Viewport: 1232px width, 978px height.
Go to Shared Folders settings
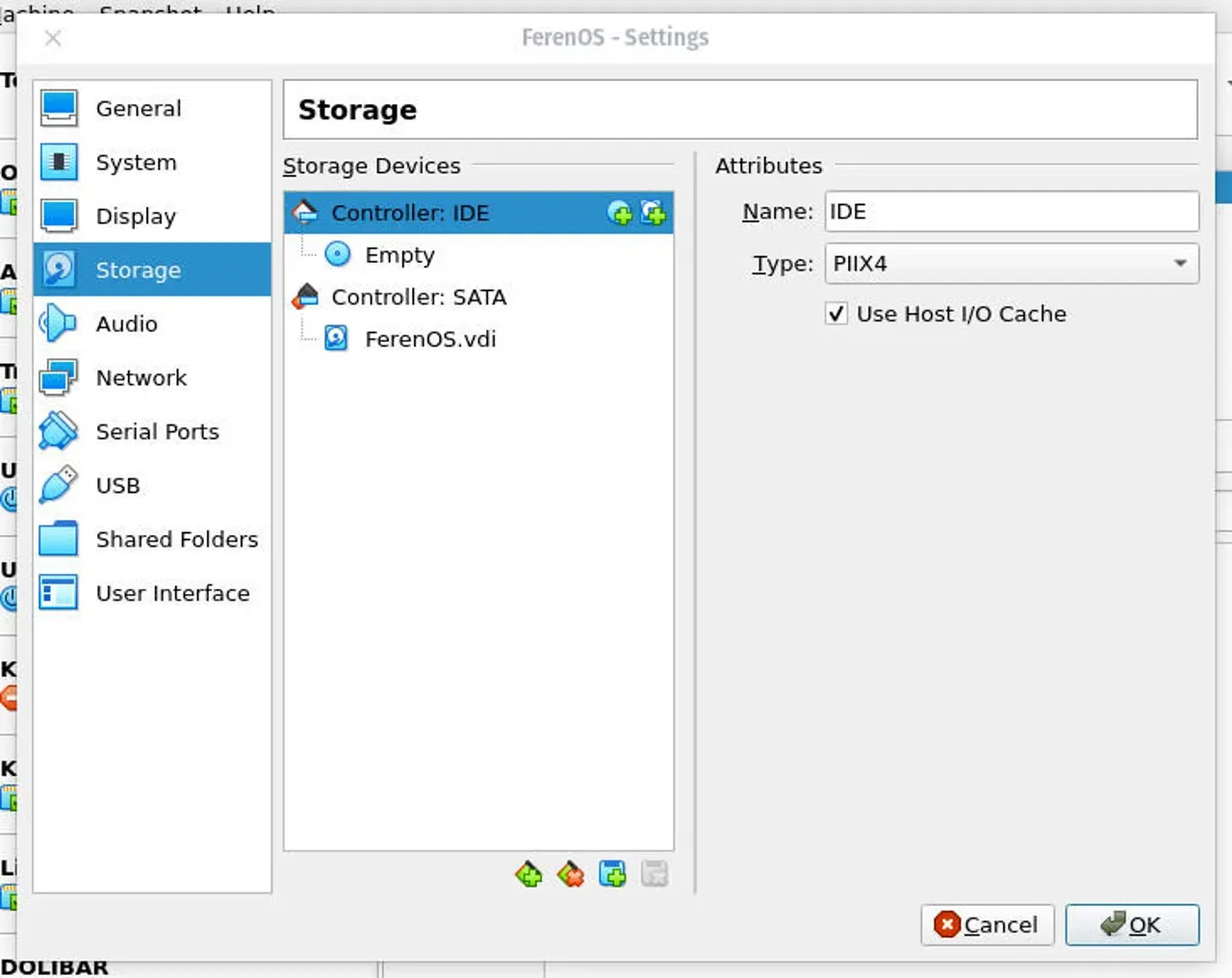pos(152,539)
